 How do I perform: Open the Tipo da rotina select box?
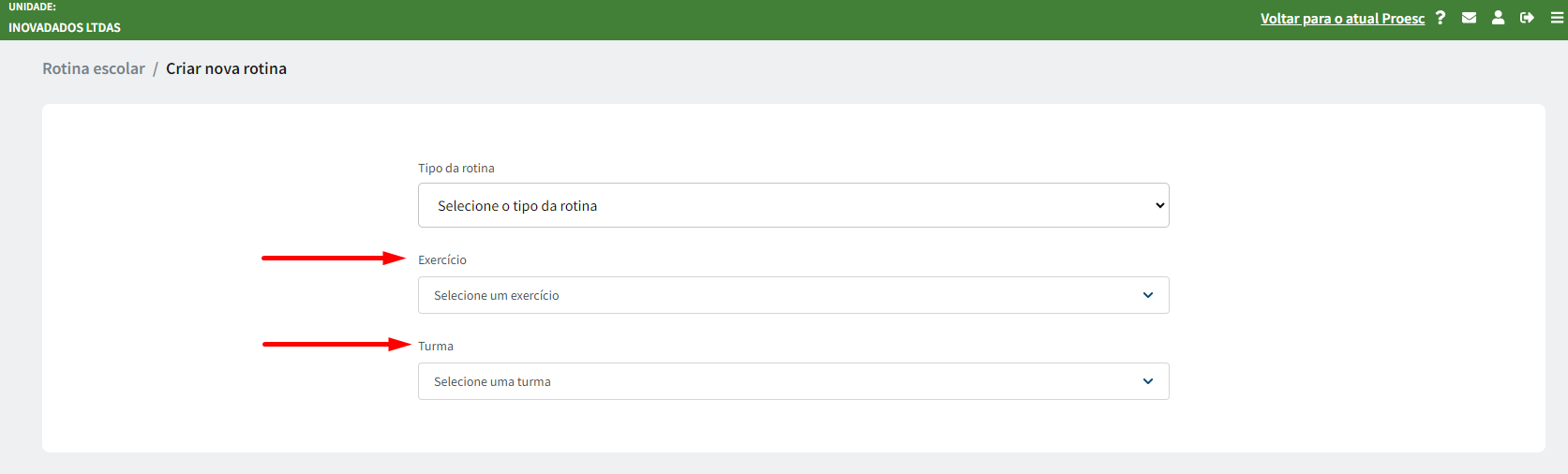794,205
